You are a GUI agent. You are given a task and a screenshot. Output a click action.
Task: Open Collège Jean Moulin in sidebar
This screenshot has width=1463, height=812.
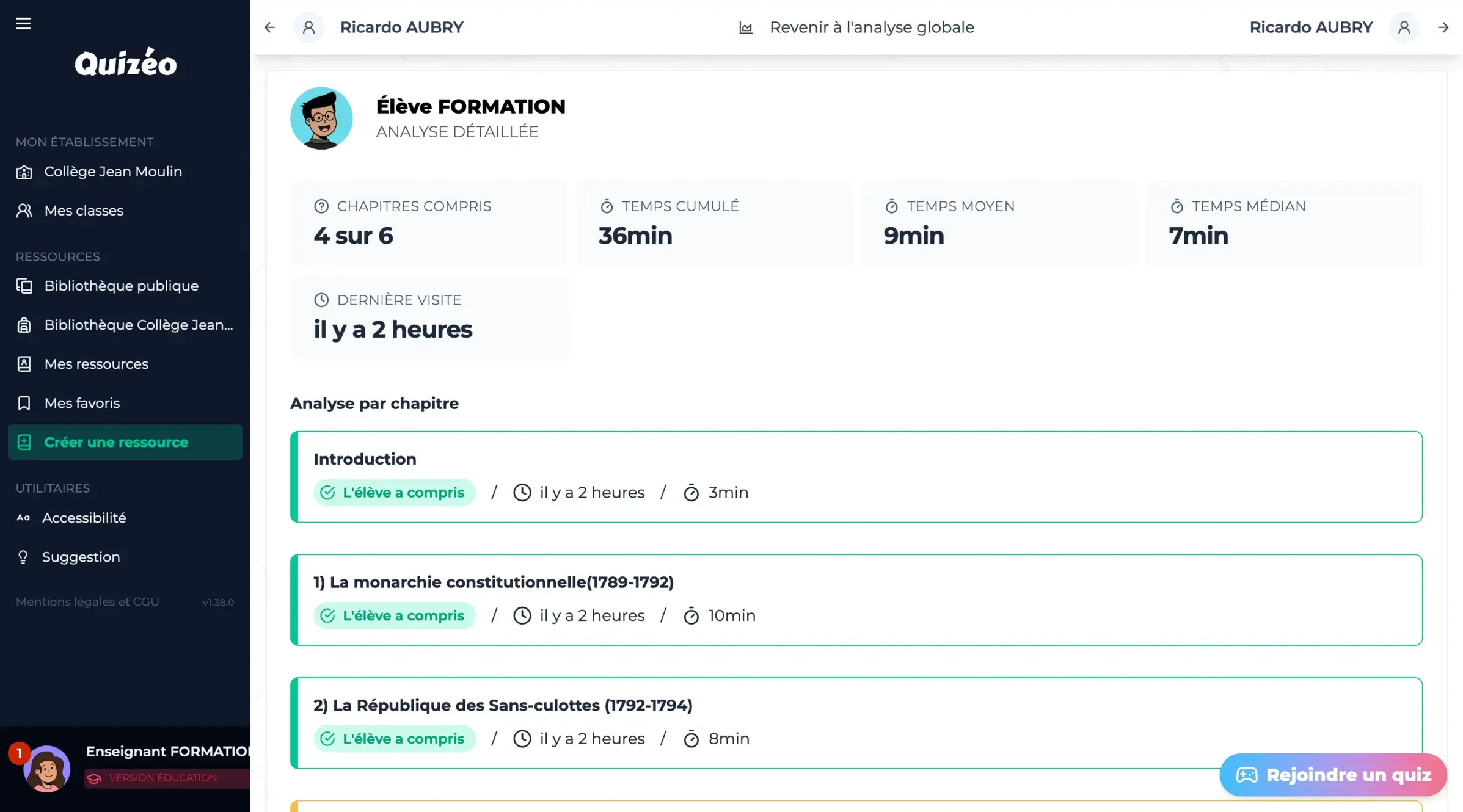point(113,172)
